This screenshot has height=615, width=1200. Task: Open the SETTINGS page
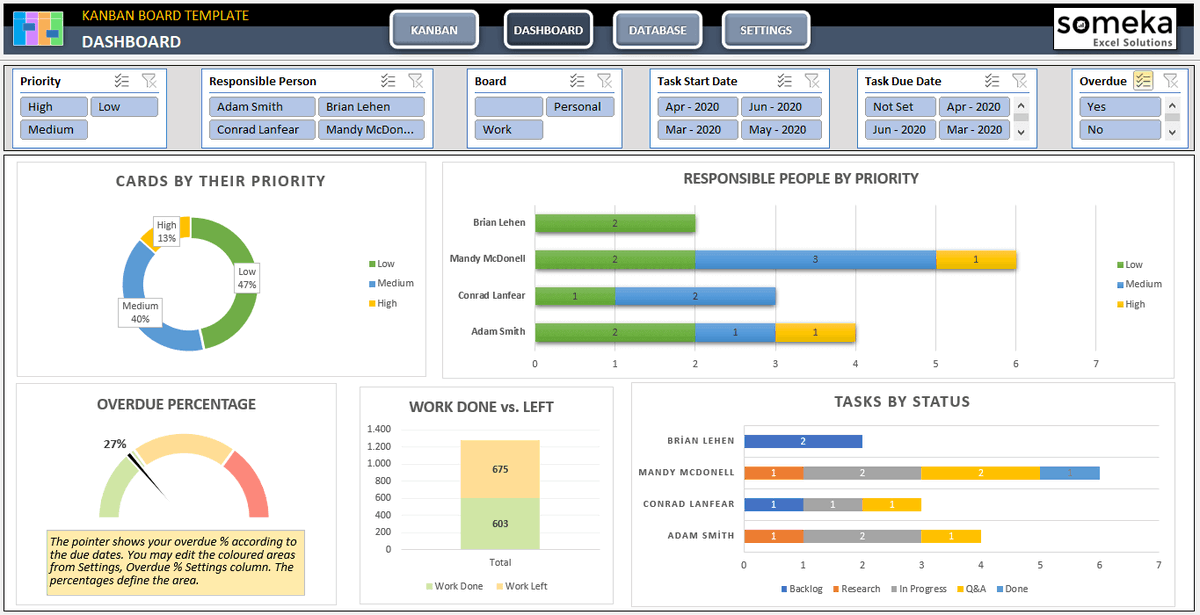(x=766, y=30)
